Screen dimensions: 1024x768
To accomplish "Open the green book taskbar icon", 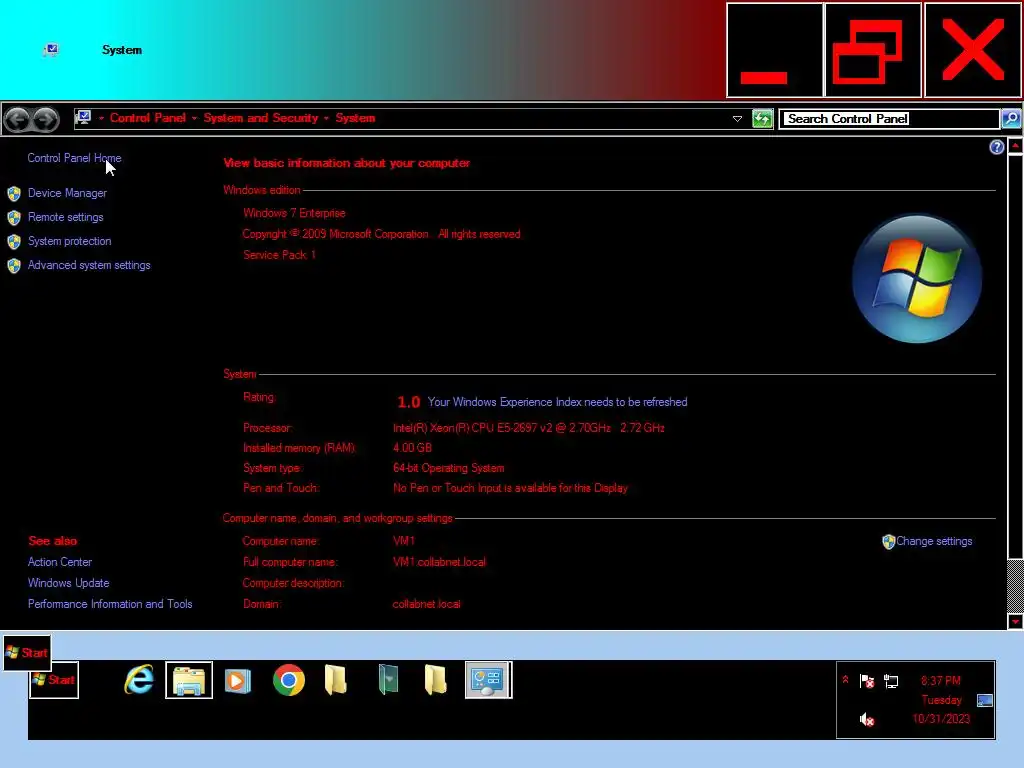I will [388, 679].
